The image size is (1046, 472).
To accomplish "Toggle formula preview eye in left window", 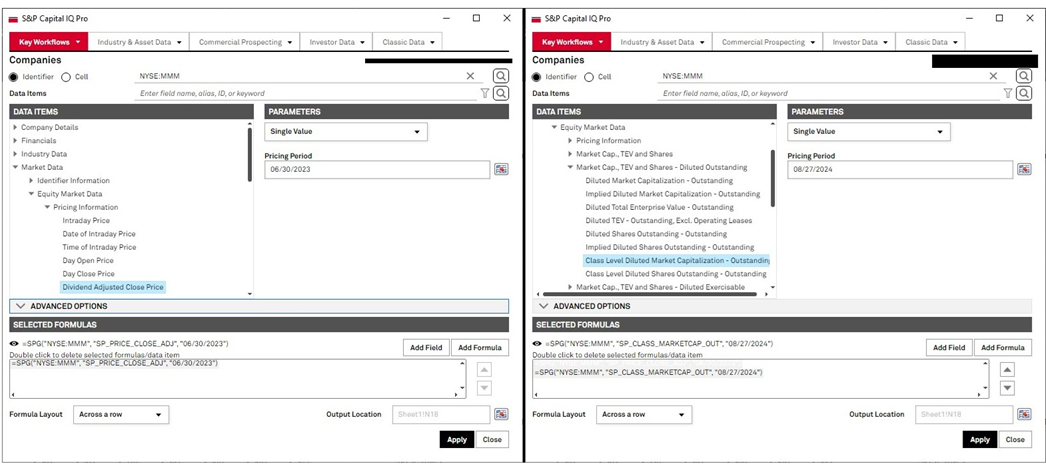I will point(13,343).
